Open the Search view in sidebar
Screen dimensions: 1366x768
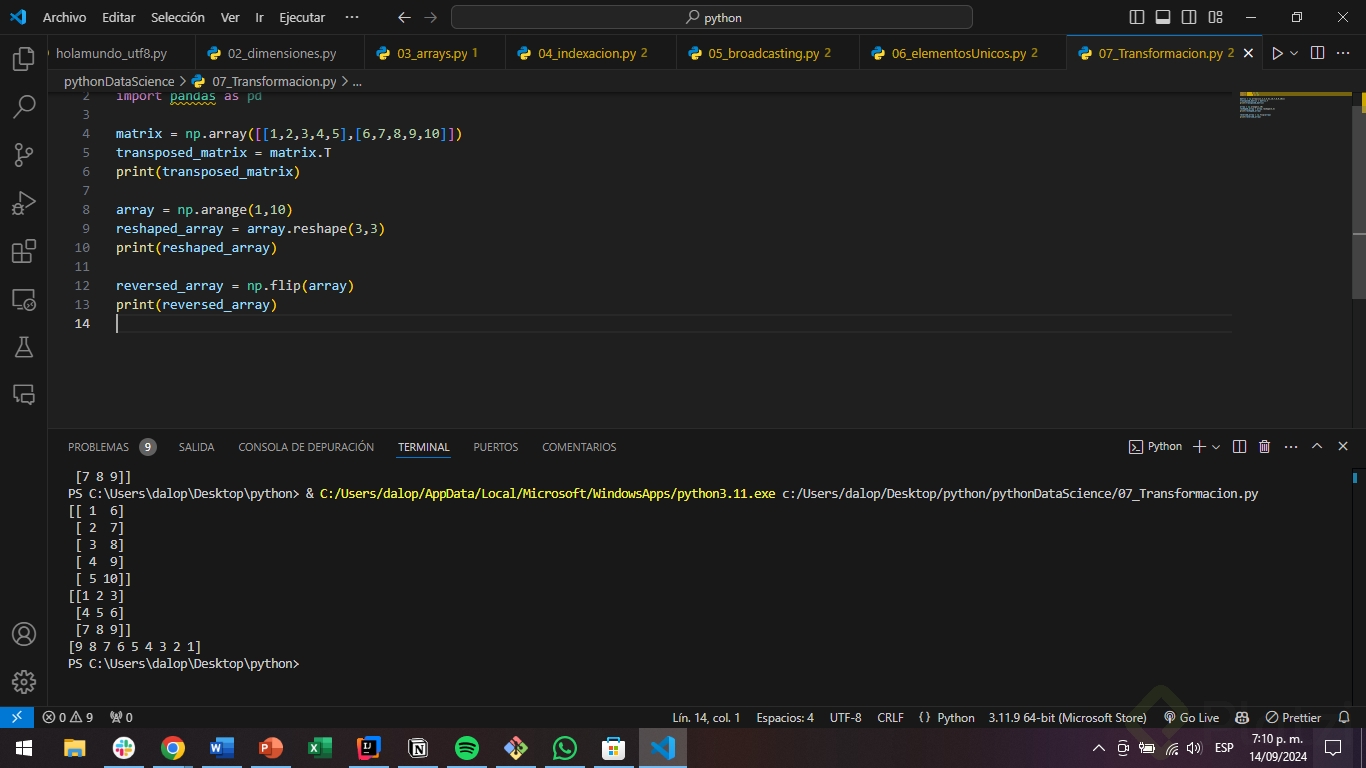tap(24, 107)
